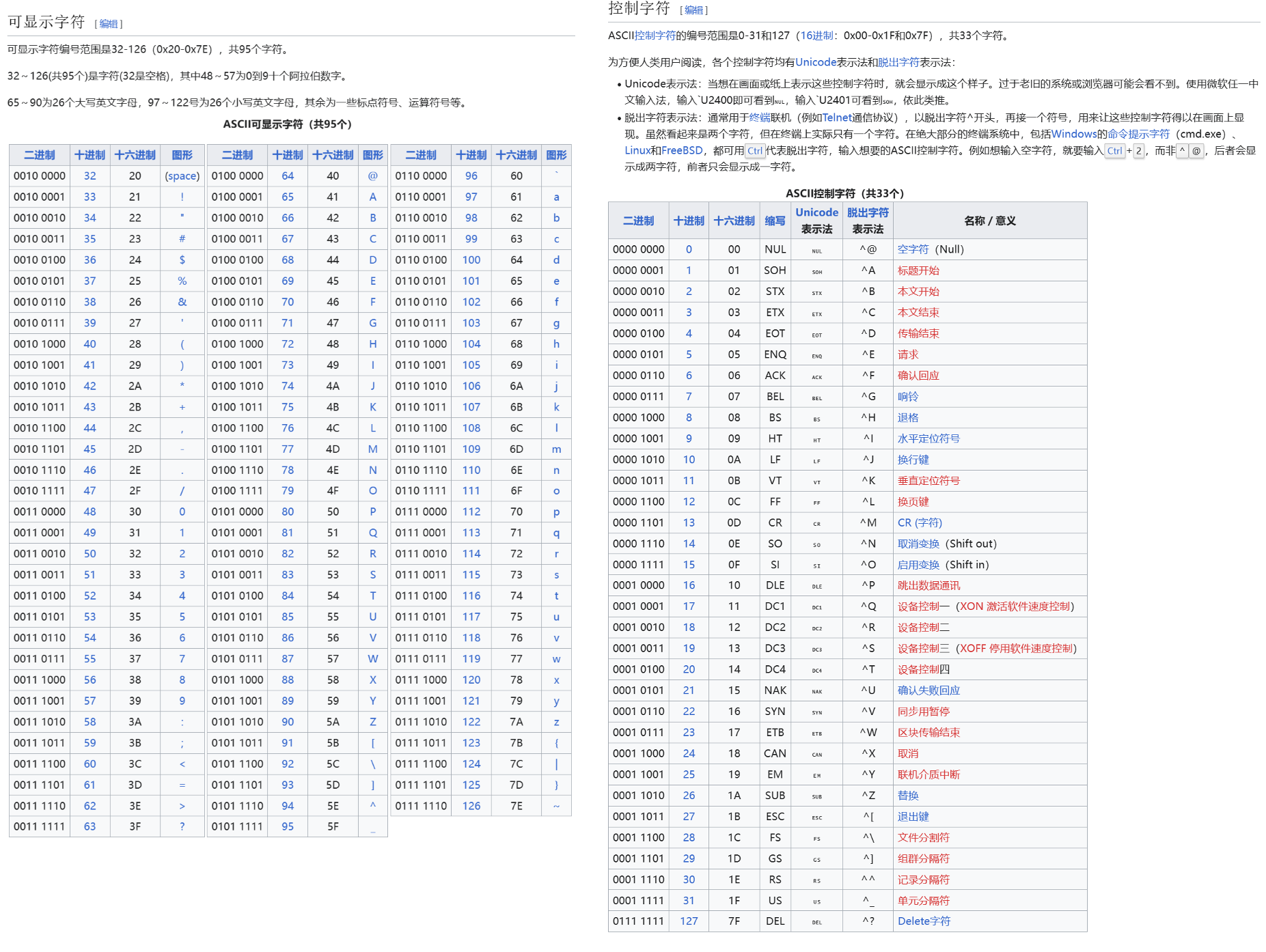Screen dimensions: 1266x952
Task: Open the 取消变换 link
Action: [x=918, y=544]
